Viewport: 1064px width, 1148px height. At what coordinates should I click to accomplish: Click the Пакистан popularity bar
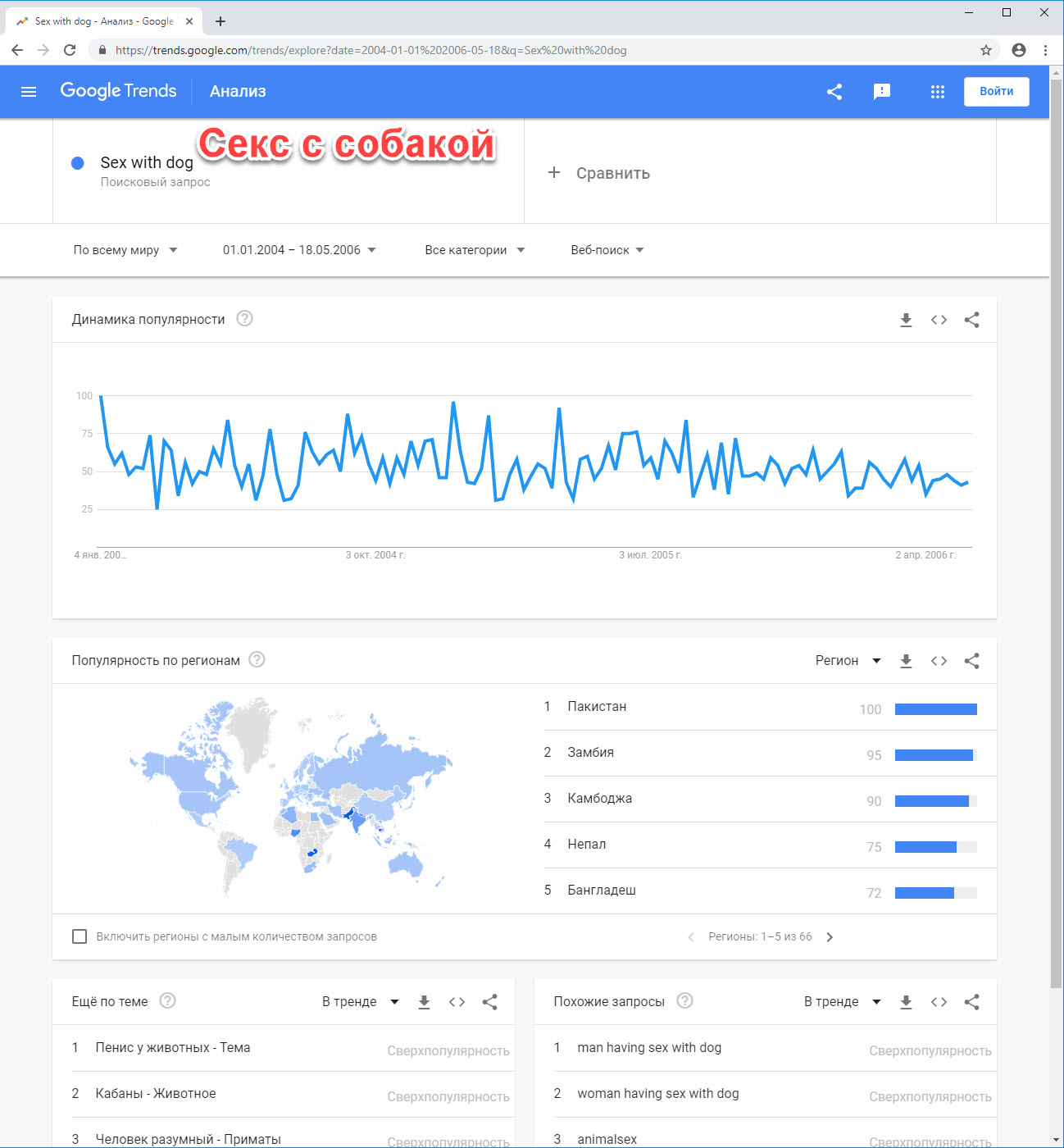pos(936,709)
